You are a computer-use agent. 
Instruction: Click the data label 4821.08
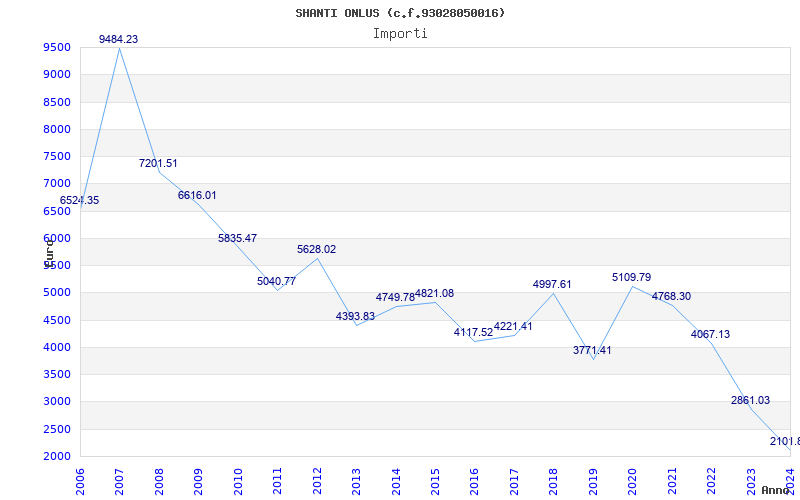pos(434,293)
